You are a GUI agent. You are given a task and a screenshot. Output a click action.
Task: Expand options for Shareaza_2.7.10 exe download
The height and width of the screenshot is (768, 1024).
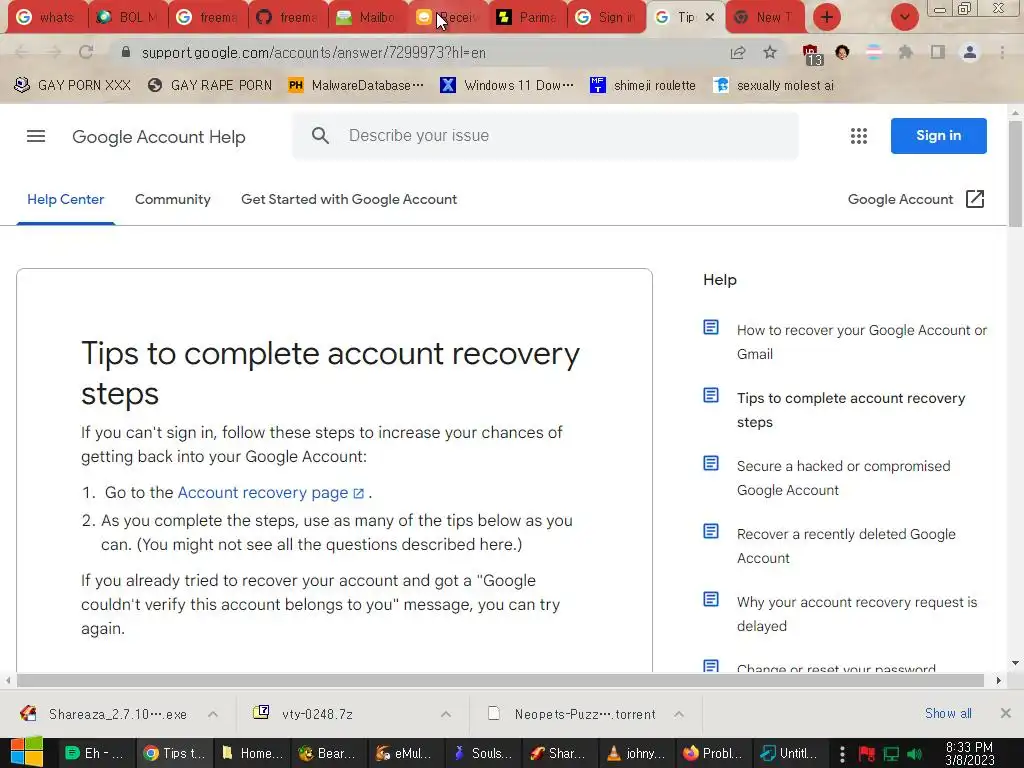213,714
